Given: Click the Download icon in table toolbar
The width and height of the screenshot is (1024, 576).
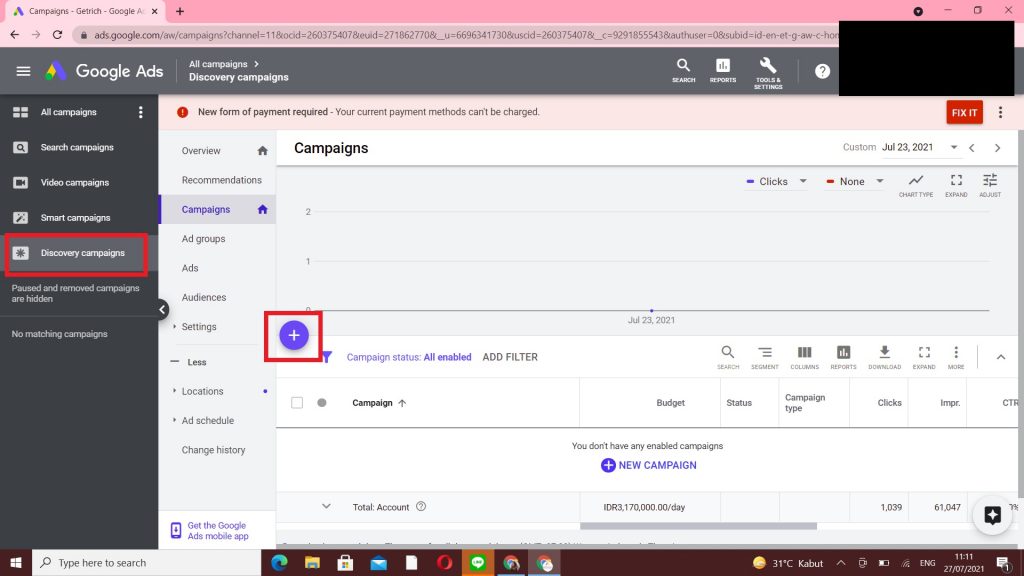Looking at the screenshot, I should [884, 356].
